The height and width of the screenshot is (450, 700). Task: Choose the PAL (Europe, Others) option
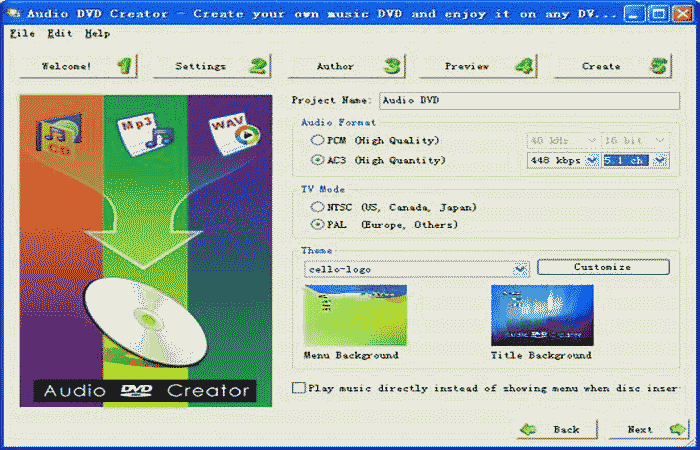click(318, 225)
